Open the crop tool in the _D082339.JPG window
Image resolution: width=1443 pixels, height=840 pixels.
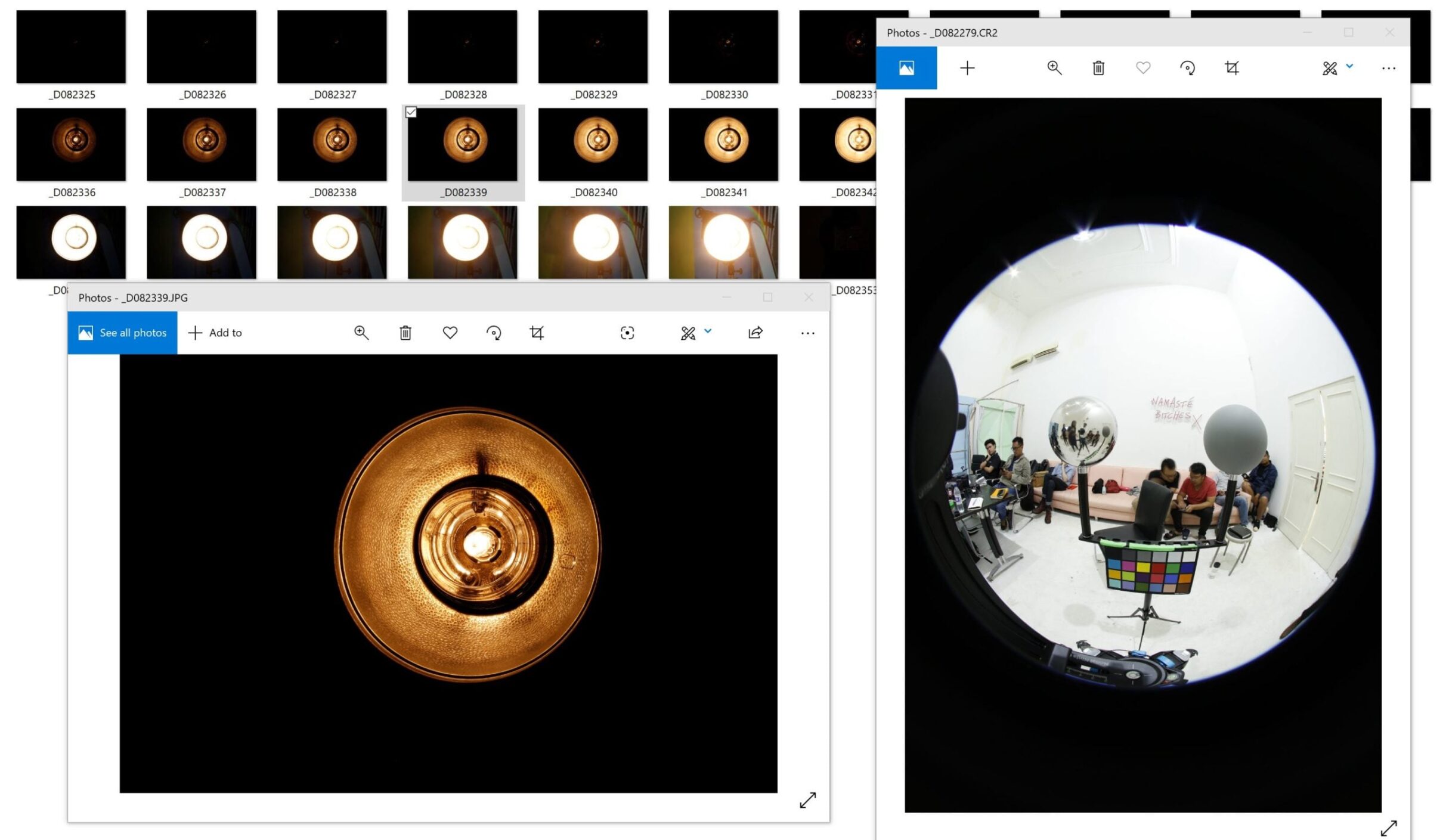pyautogui.click(x=537, y=333)
